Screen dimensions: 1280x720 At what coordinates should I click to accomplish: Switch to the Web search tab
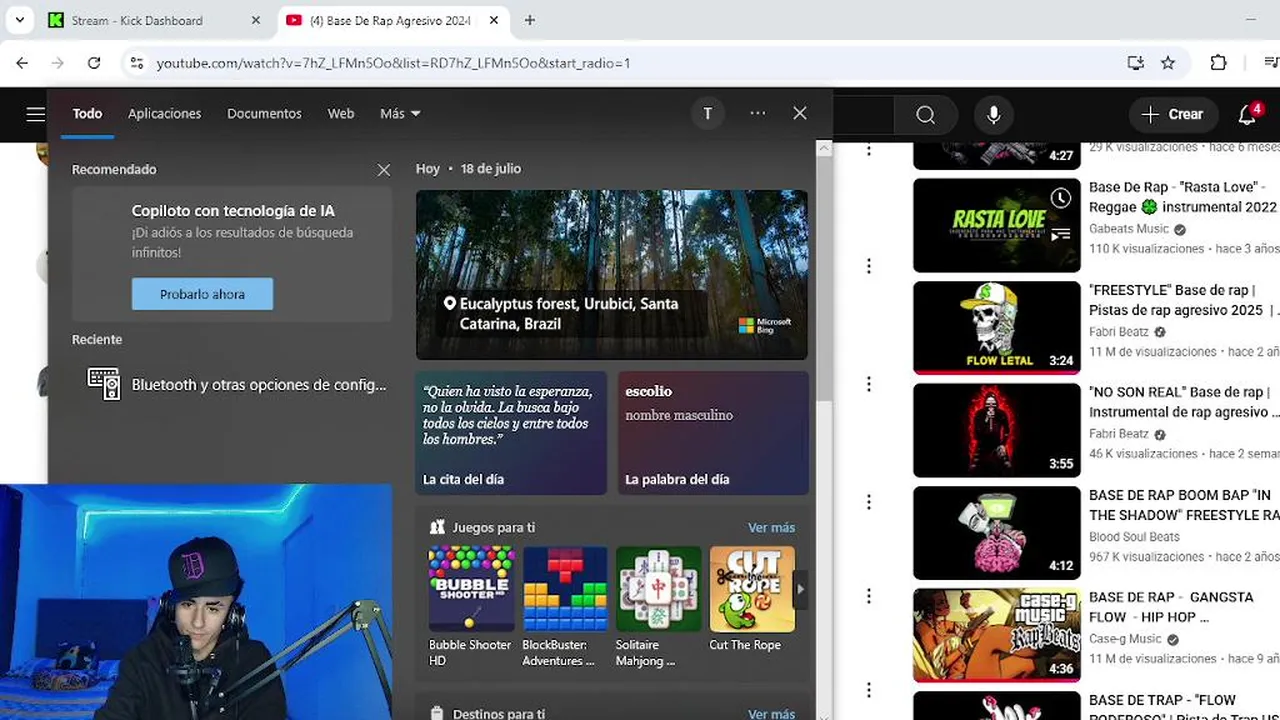point(341,114)
